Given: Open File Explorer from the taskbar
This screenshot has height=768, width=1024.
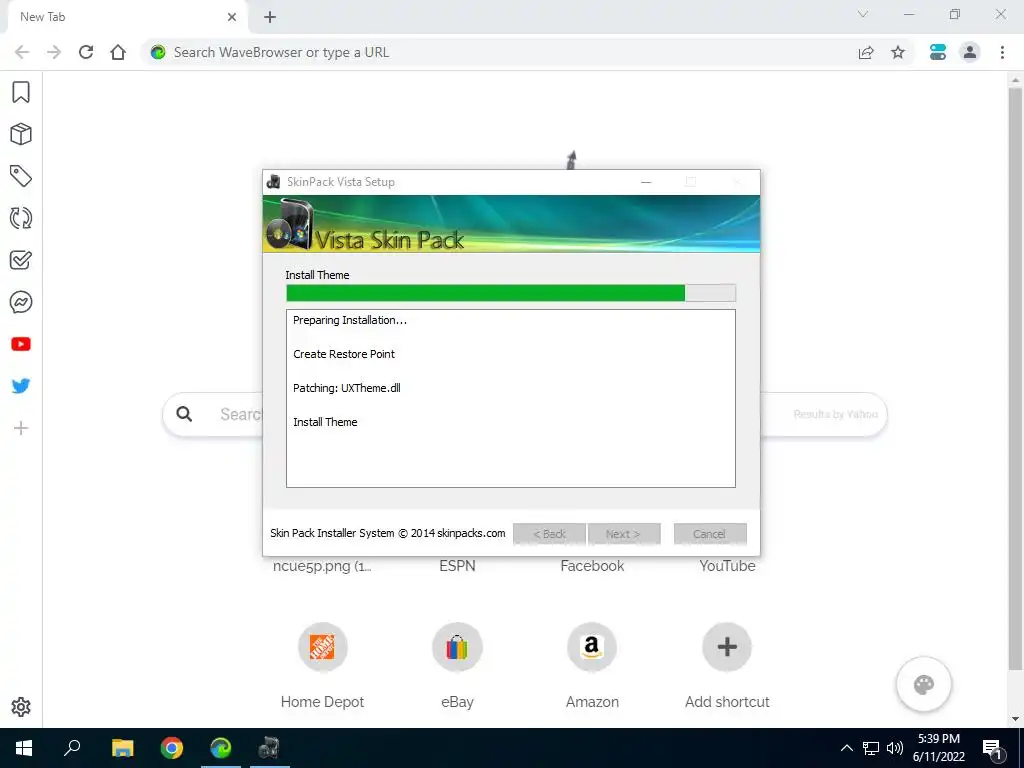Looking at the screenshot, I should (x=122, y=748).
